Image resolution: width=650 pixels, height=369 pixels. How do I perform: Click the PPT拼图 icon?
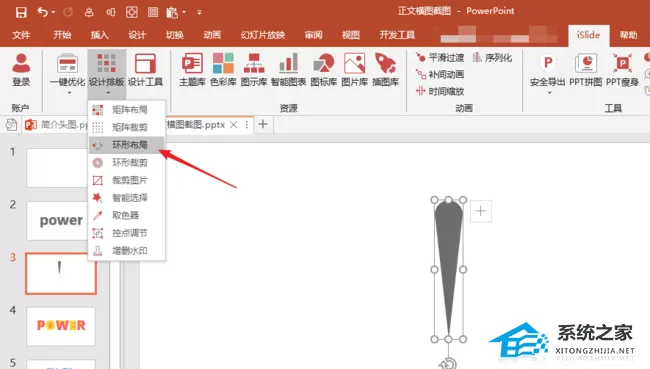(585, 64)
